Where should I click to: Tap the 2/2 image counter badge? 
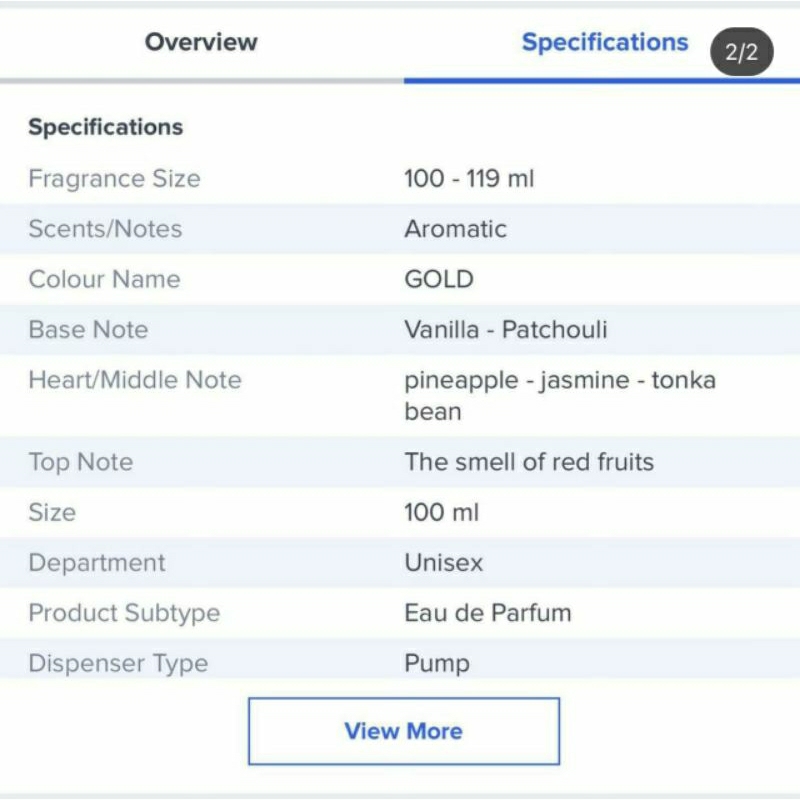741,52
